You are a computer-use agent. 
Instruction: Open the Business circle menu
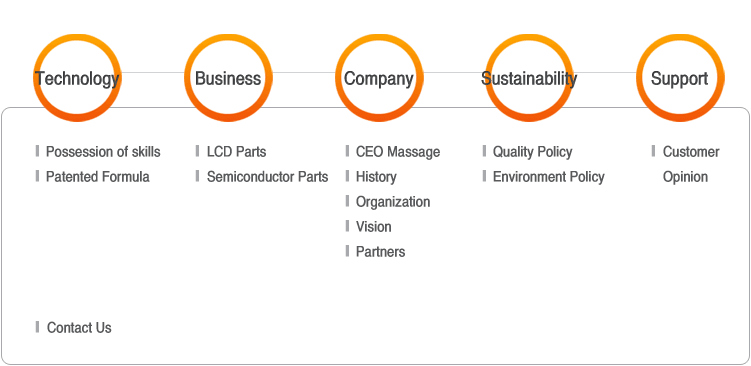click(x=228, y=78)
